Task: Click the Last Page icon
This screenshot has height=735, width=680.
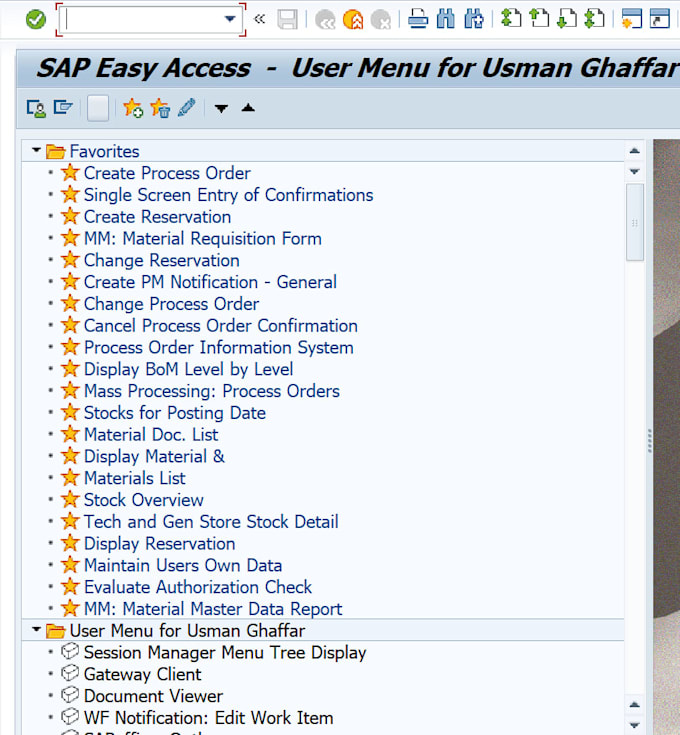Action: tap(594, 18)
